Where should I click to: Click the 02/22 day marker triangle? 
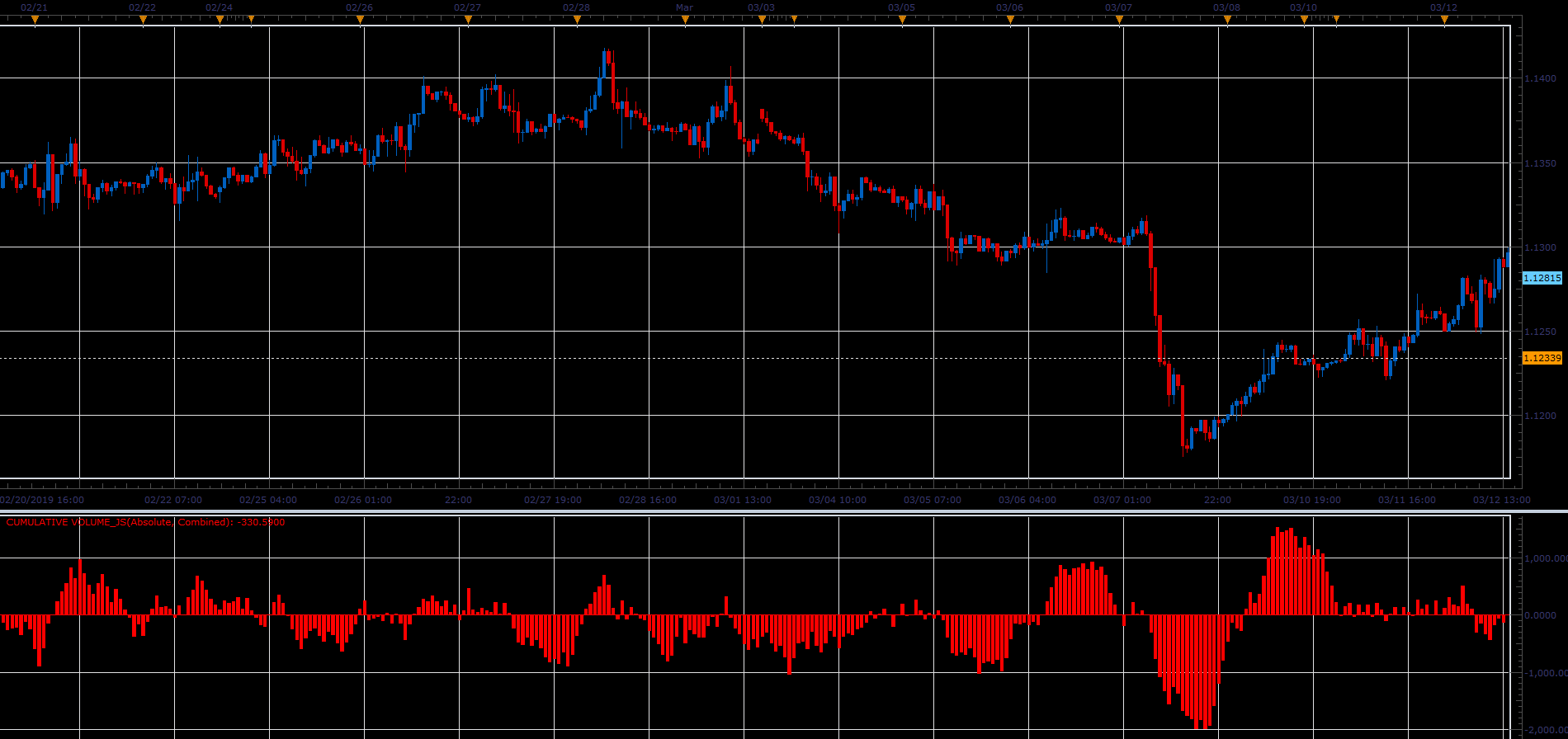click(143, 19)
